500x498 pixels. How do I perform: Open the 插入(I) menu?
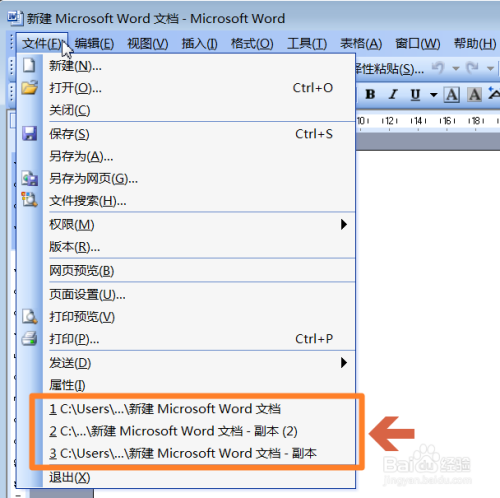tap(199, 43)
